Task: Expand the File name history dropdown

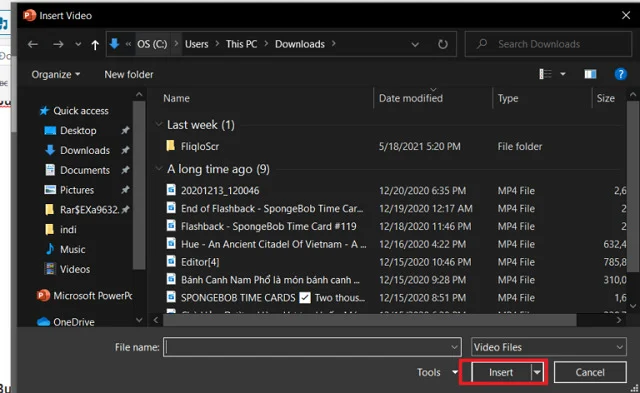Action: [x=454, y=347]
